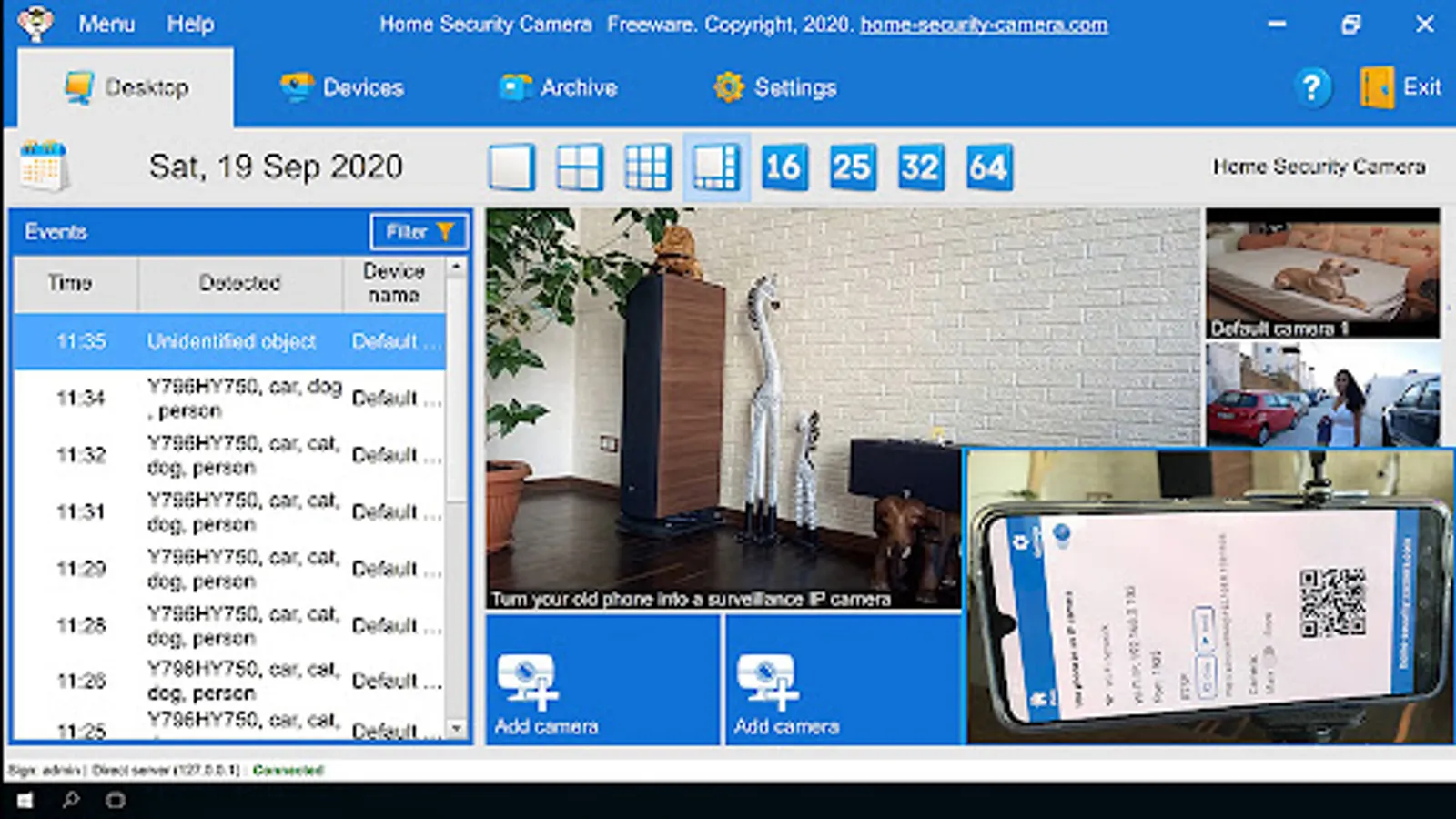Image resolution: width=1456 pixels, height=819 pixels.
Task: Open the Events Filter button
Action: click(x=420, y=232)
